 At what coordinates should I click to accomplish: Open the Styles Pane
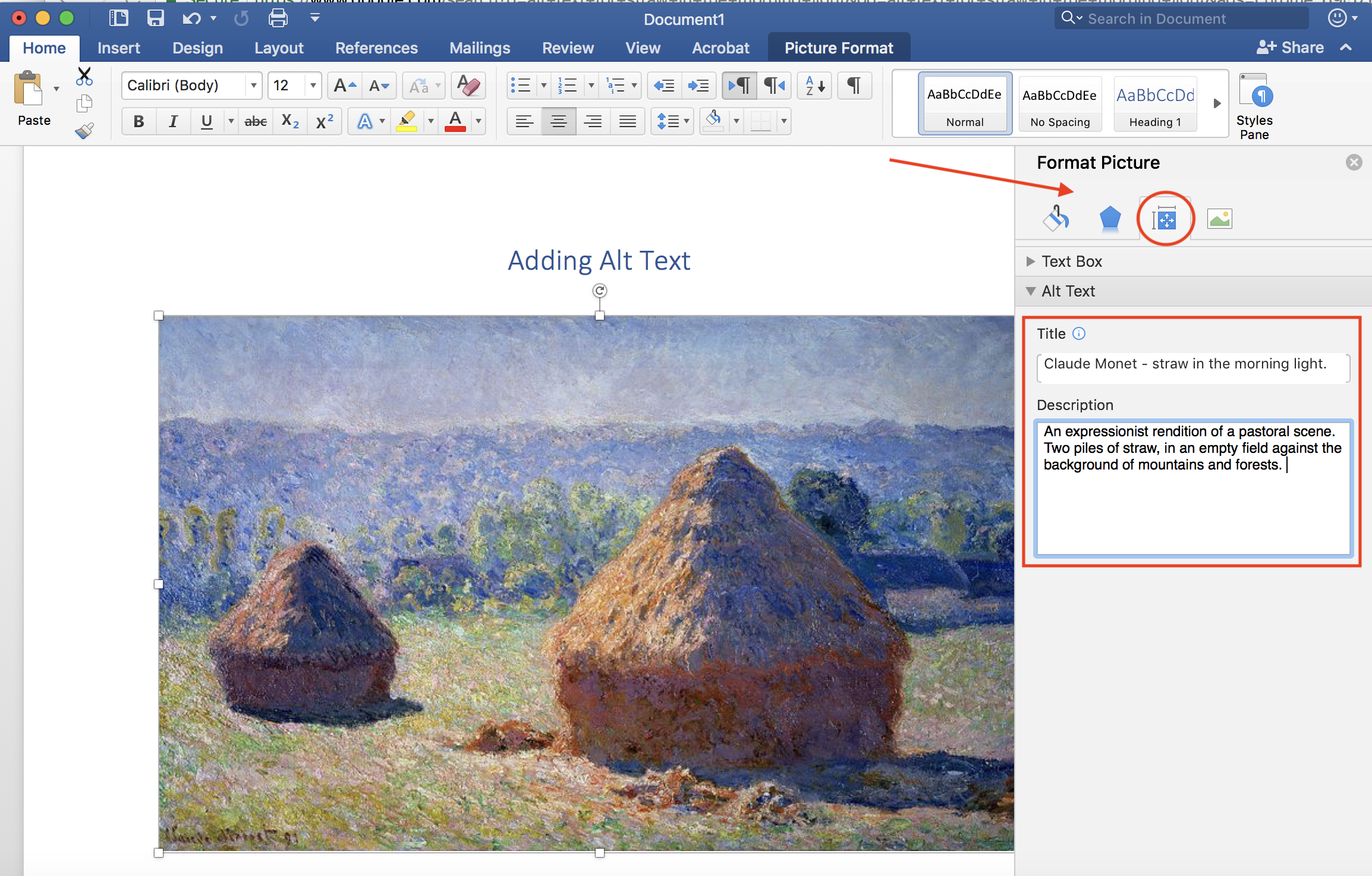click(1254, 106)
